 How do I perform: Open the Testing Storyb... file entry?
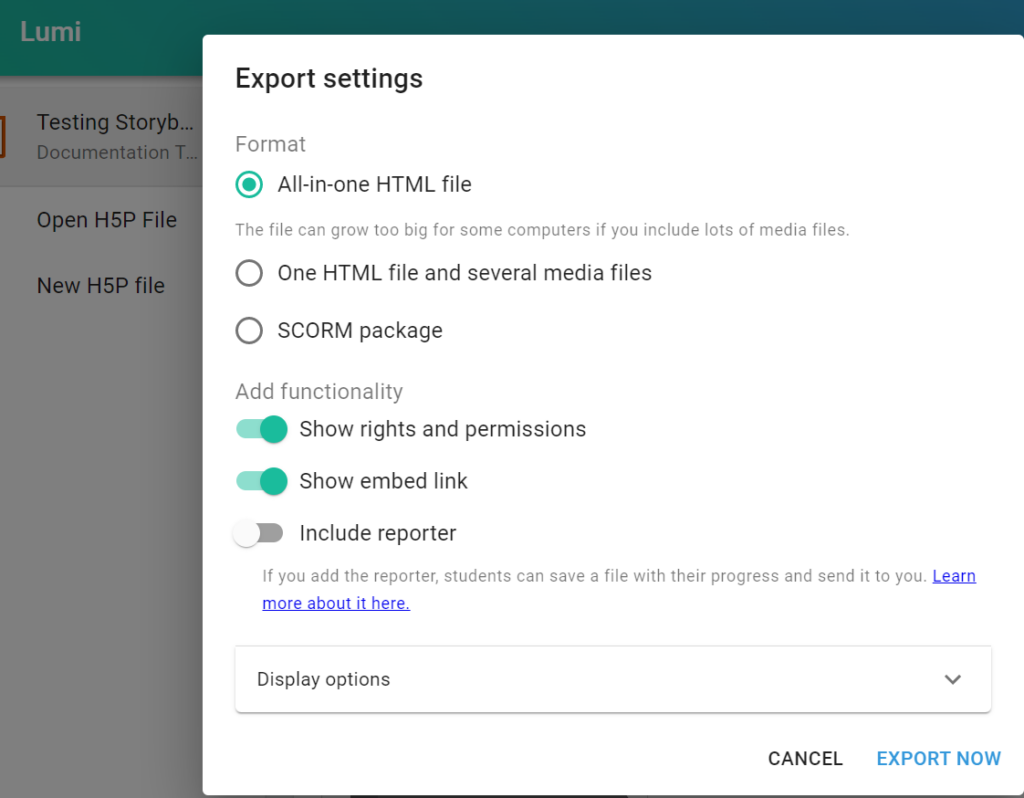pyautogui.click(x=114, y=123)
